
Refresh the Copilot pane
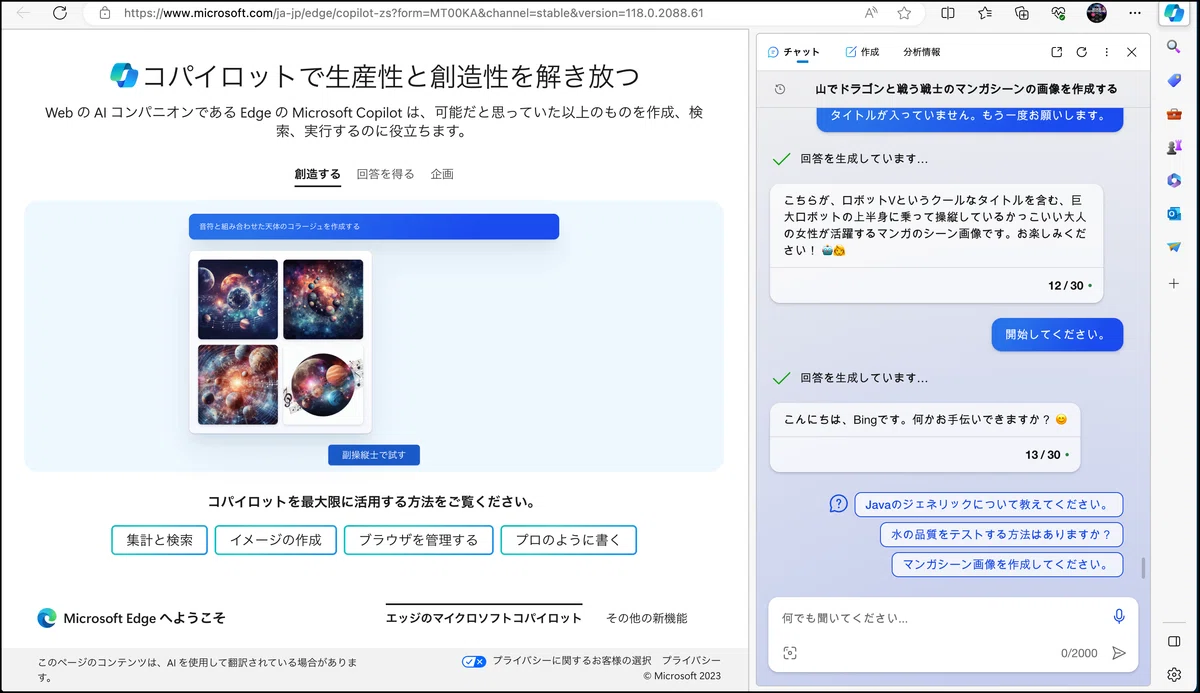[1081, 52]
